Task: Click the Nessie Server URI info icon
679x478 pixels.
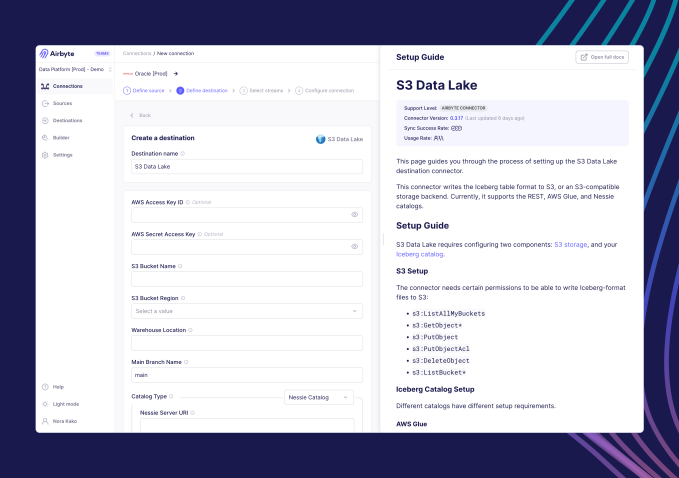Action: pyautogui.click(x=193, y=413)
